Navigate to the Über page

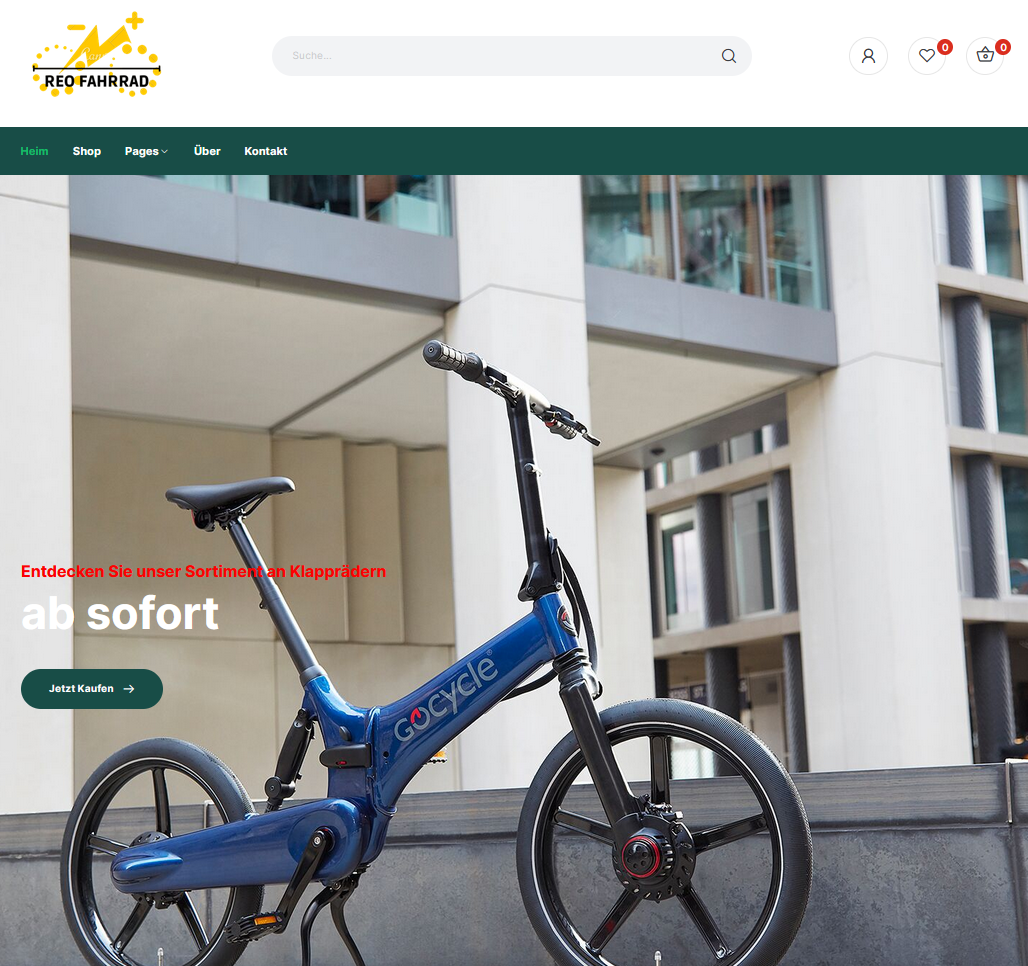pyautogui.click(x=207, y=151)
